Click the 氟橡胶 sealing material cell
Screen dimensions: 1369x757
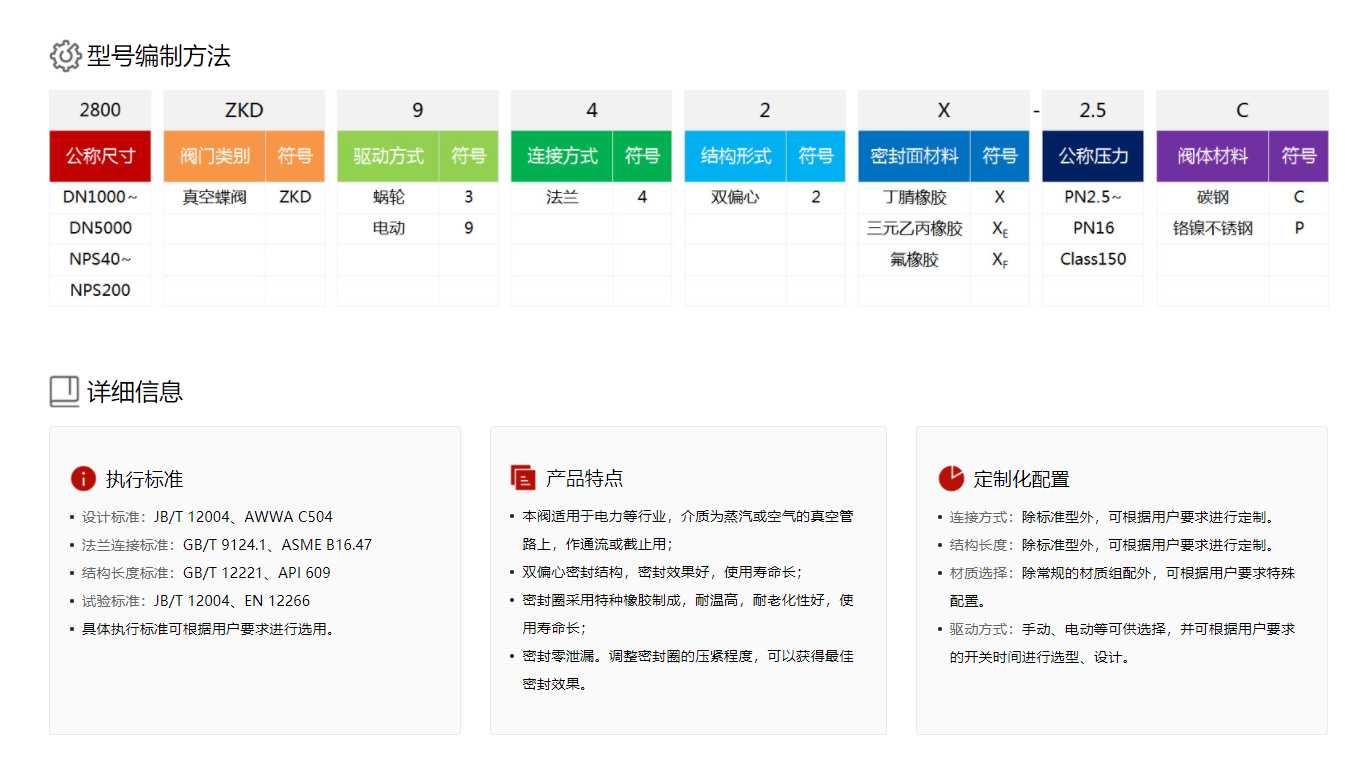914,260
